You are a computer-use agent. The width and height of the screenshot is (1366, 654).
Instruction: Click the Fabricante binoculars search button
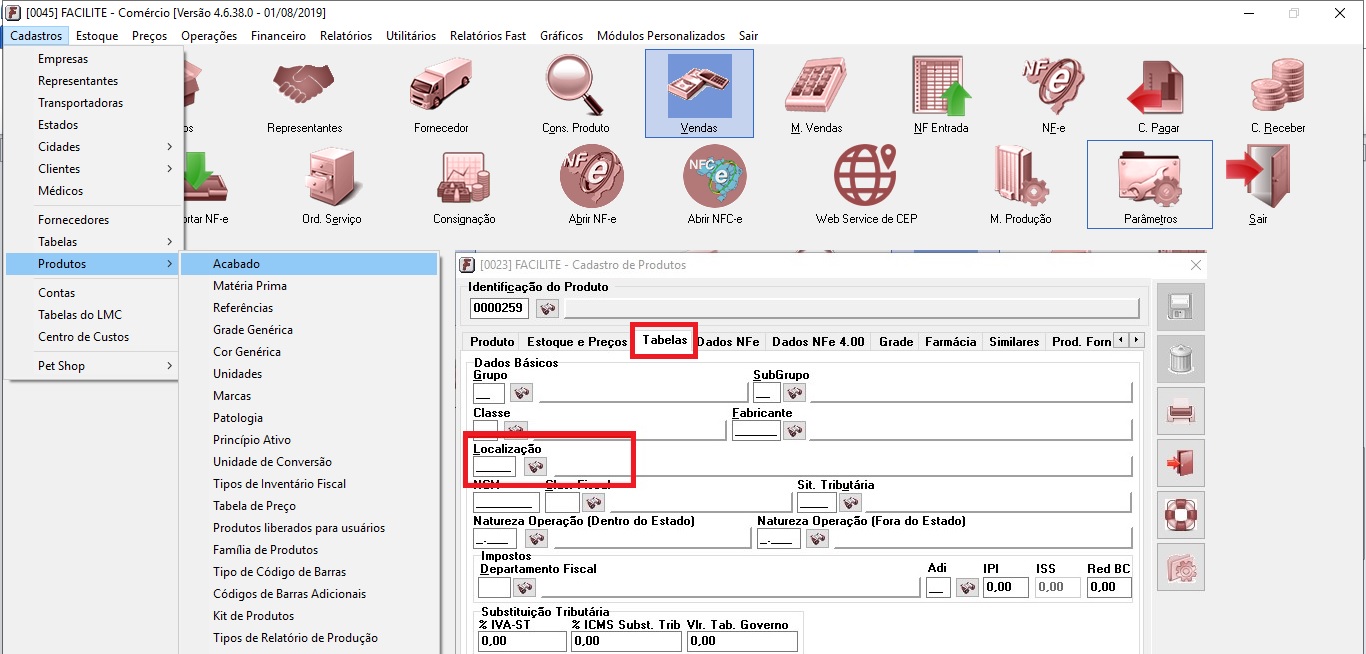click(795, 430)
